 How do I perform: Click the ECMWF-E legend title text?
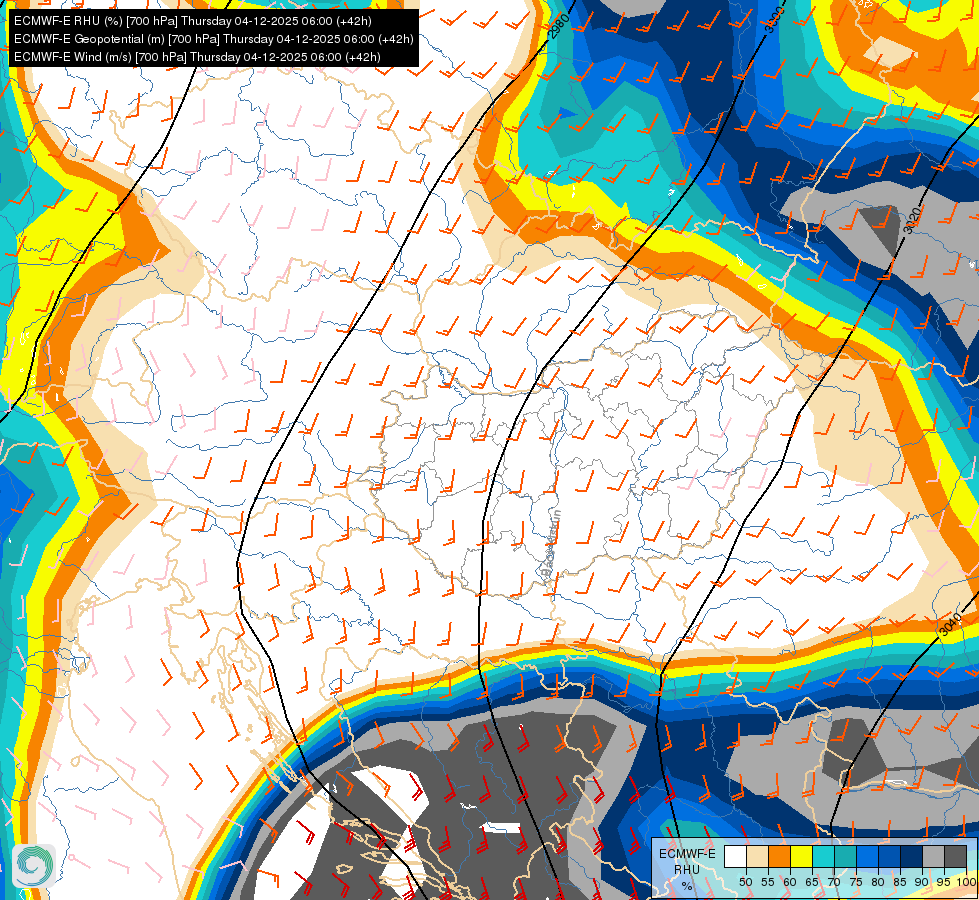pyautogui.click(x=687, y=854)
